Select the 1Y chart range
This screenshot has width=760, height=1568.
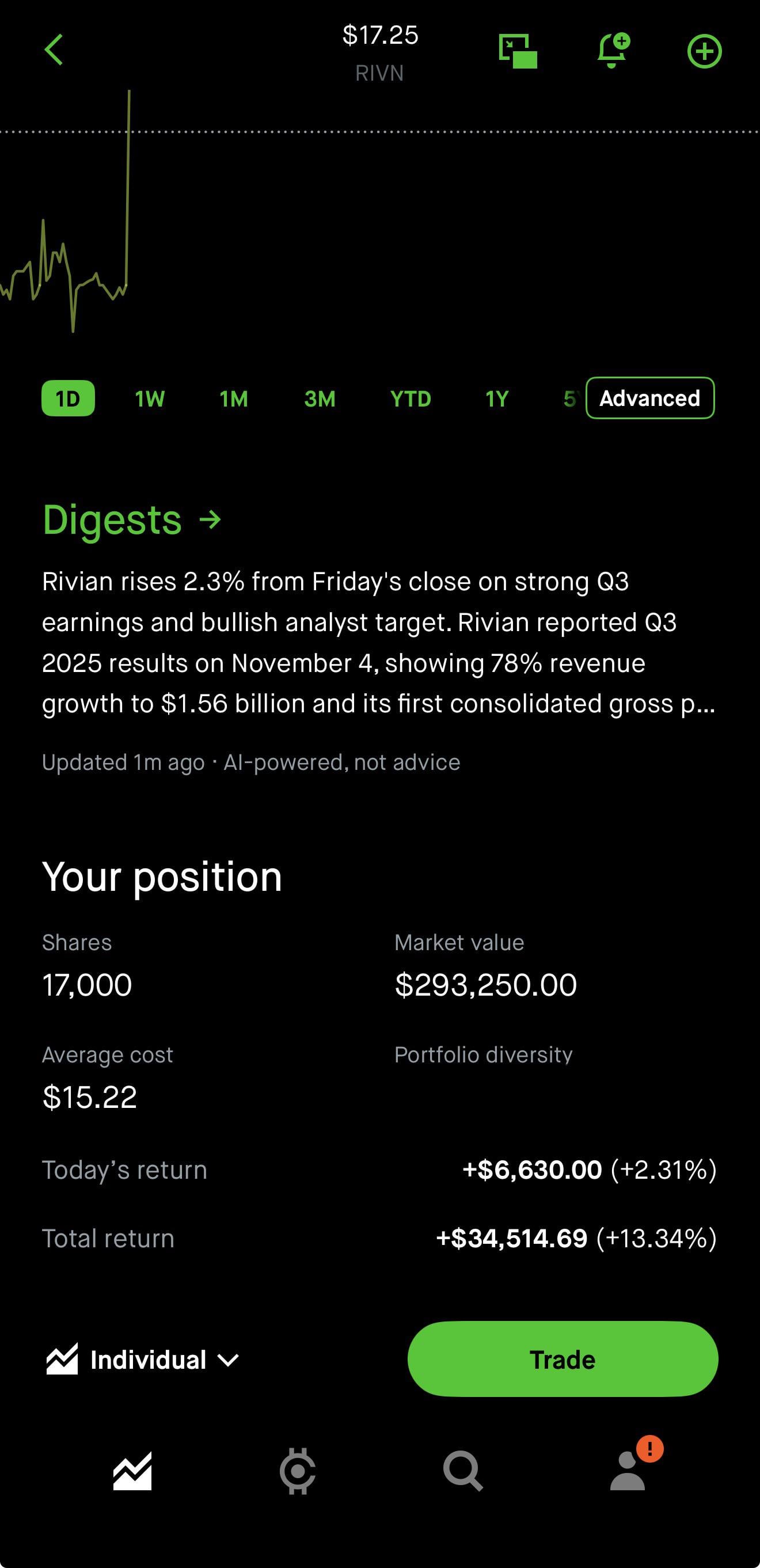point(496,398)
